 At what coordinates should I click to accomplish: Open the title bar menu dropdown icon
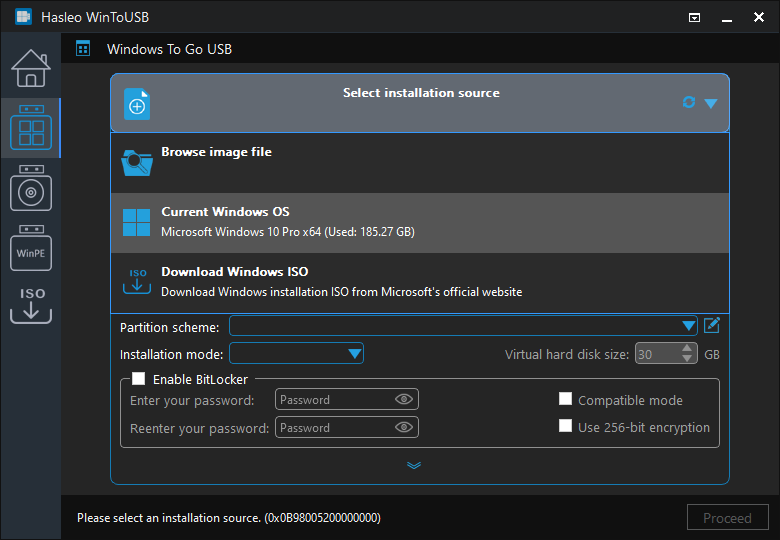694,18
